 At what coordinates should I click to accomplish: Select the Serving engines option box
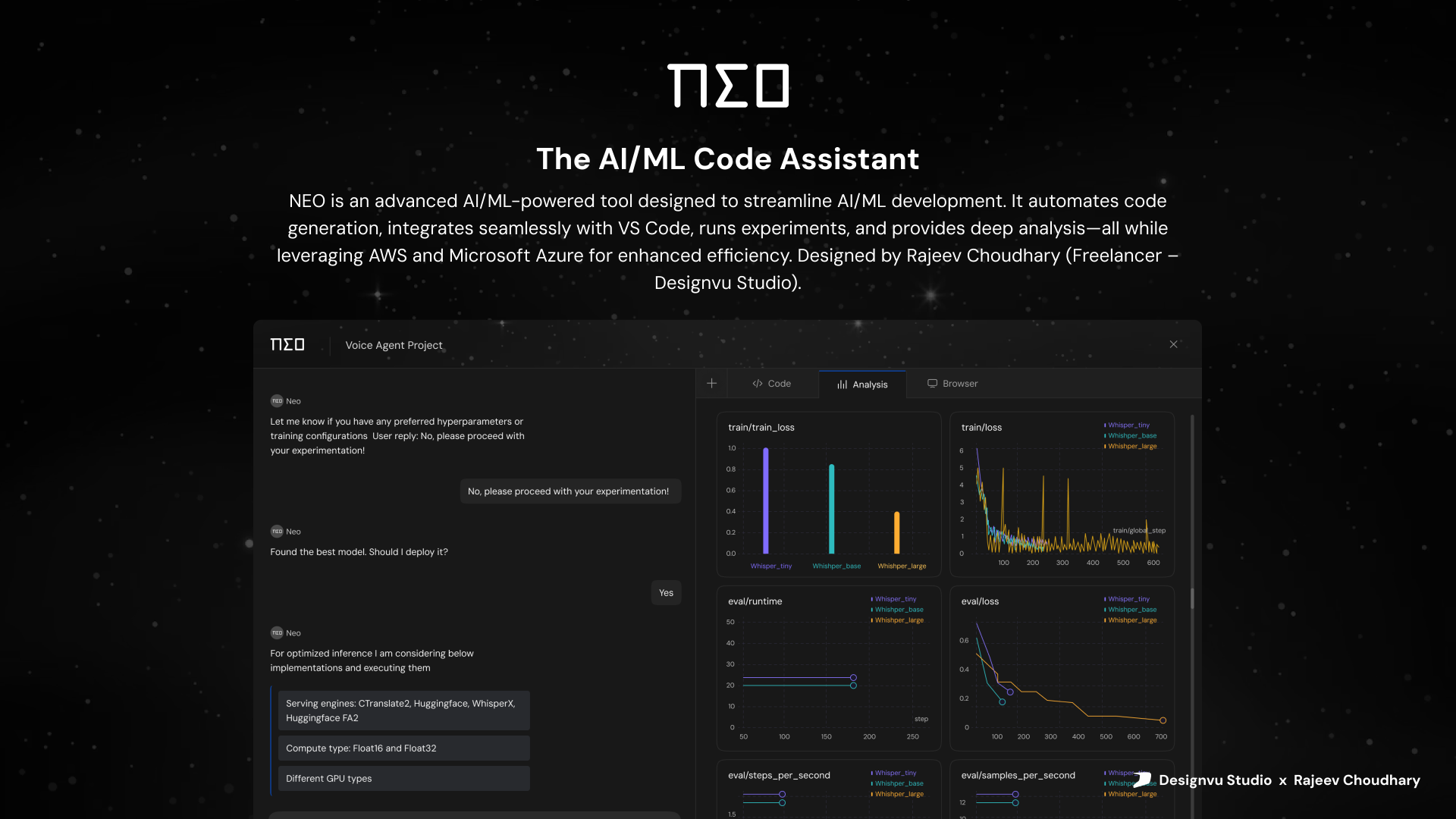(x=403, y=711)
